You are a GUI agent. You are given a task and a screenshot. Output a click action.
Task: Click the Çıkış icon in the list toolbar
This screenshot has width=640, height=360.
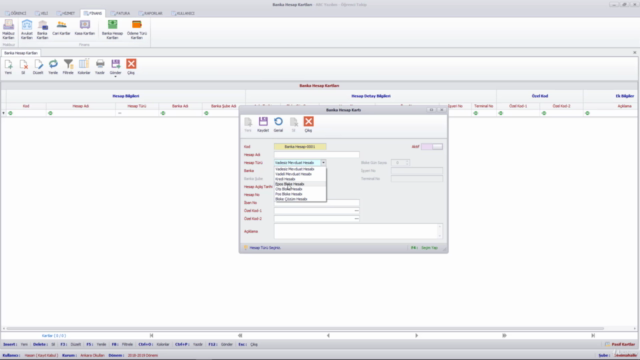coord(131,67)
